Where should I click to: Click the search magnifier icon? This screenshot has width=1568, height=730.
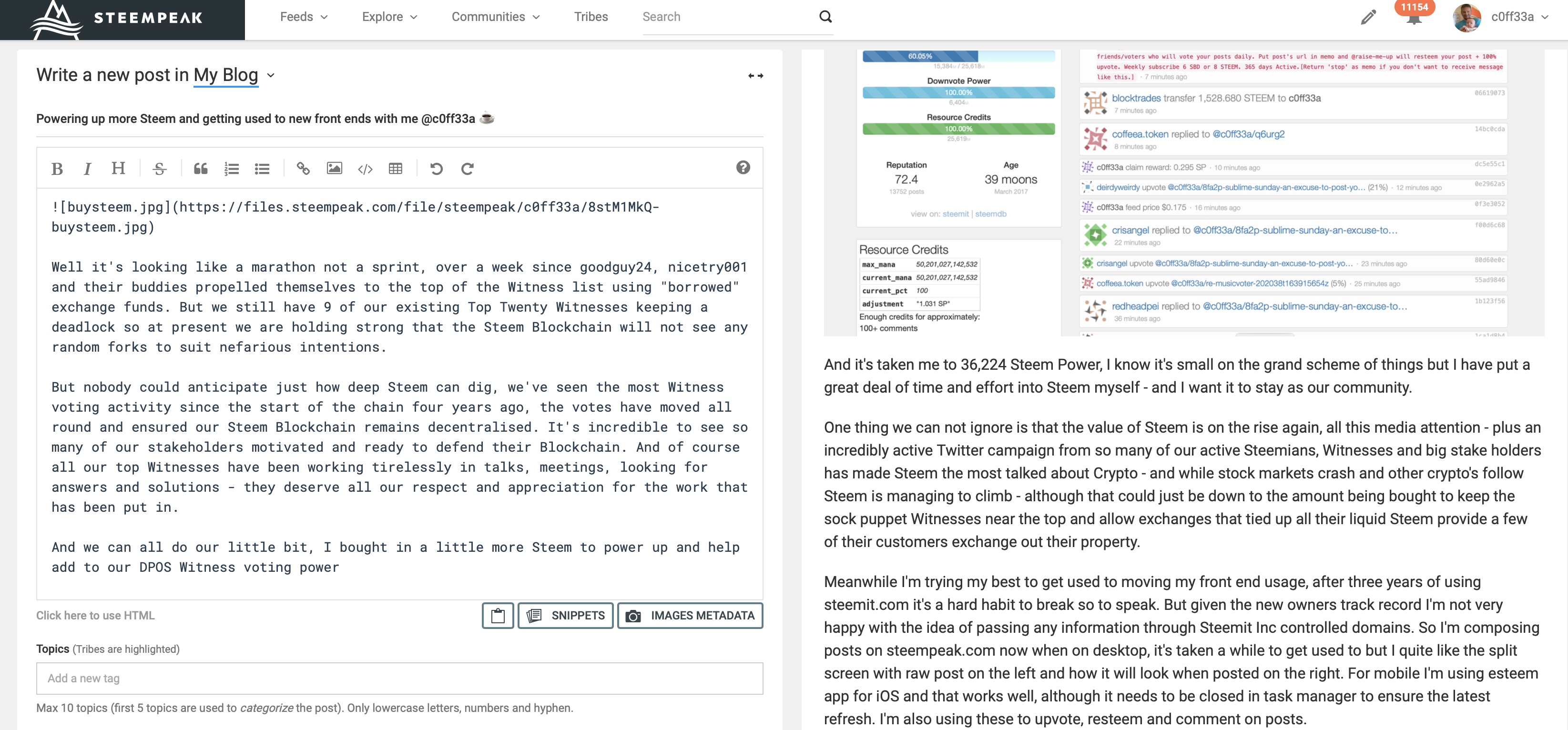click(825, 16)
